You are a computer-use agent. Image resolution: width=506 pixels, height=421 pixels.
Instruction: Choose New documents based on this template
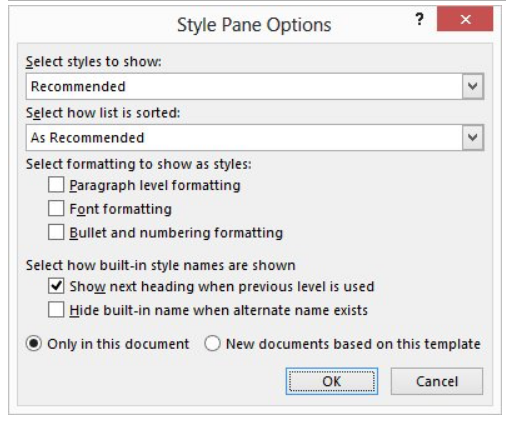coord(212,344)
